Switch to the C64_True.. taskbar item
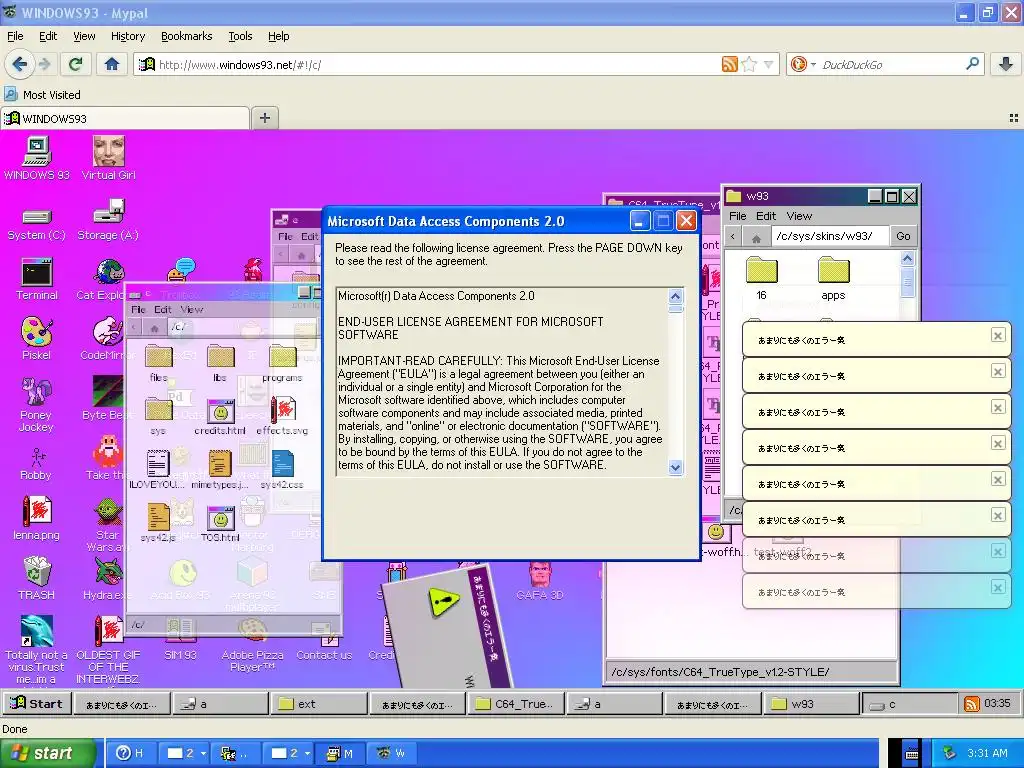The width and height of the screenshot is (1024, 768). (x=516, y=704)
